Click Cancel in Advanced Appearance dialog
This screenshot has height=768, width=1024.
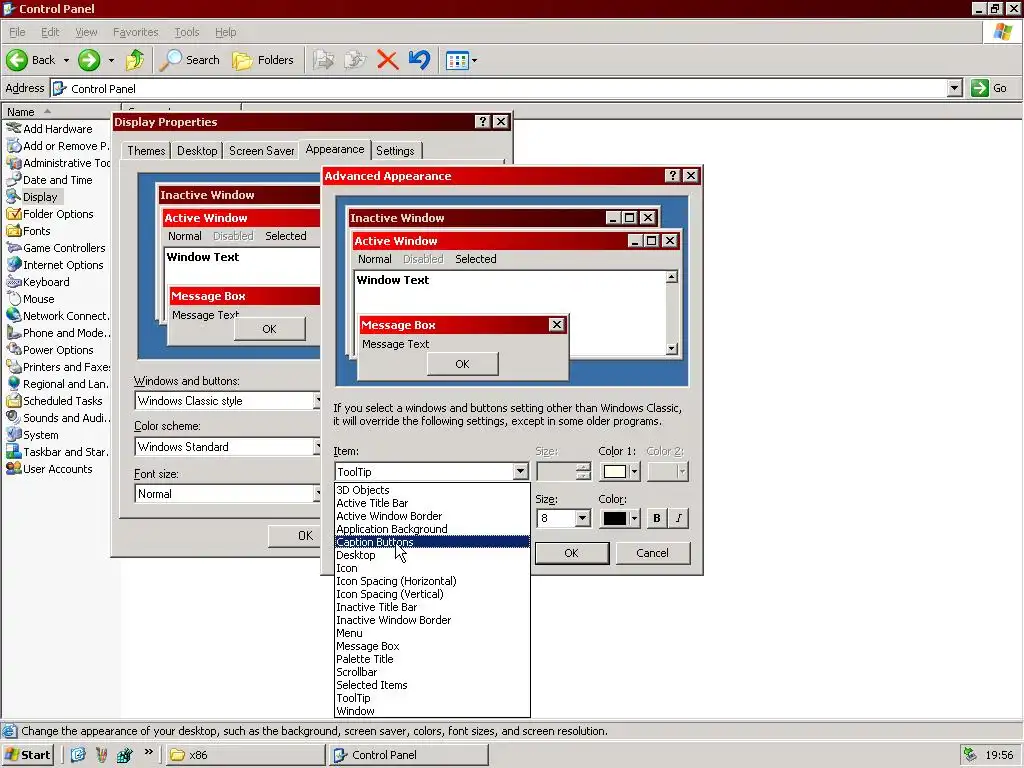(x=652, y=553)
